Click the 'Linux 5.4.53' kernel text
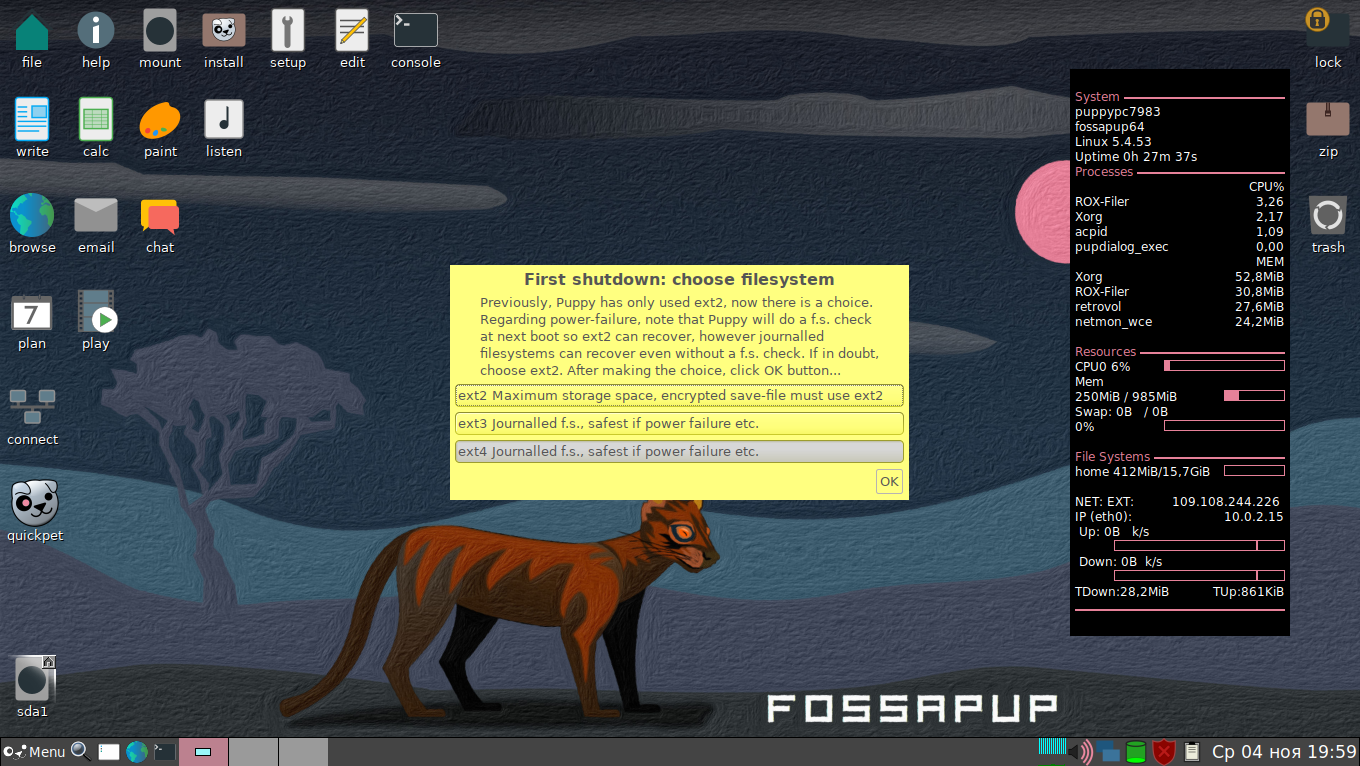 [1113, 142]
